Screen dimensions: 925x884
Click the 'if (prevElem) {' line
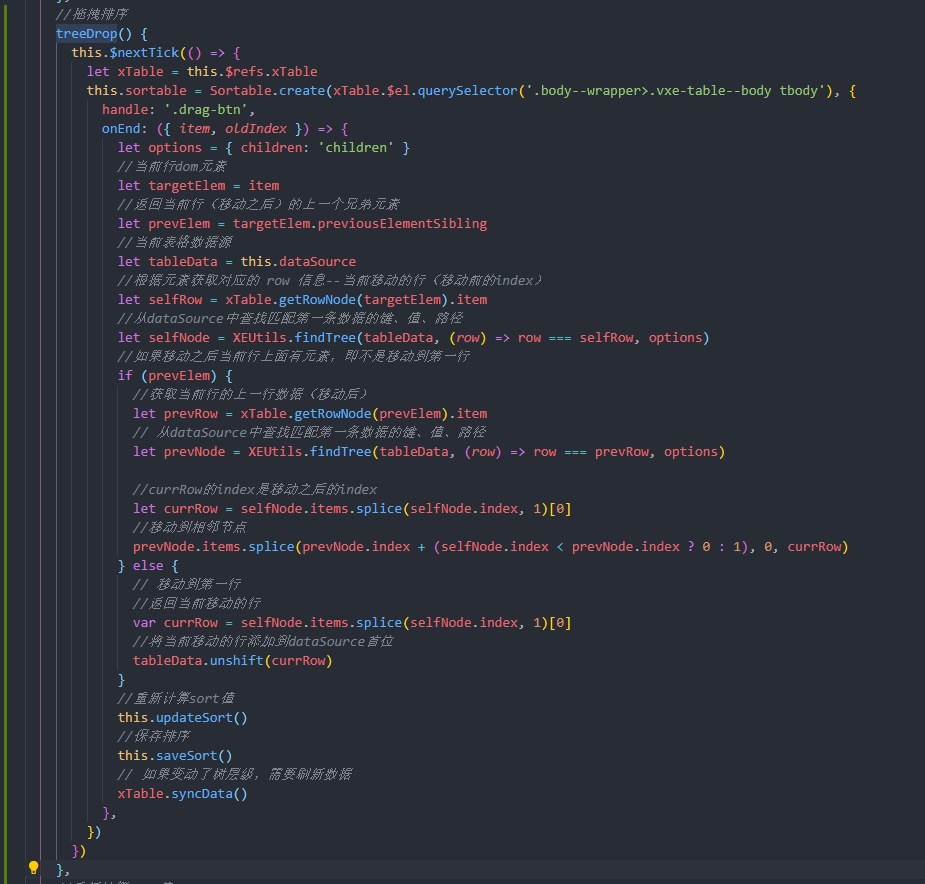click(175, 375)
